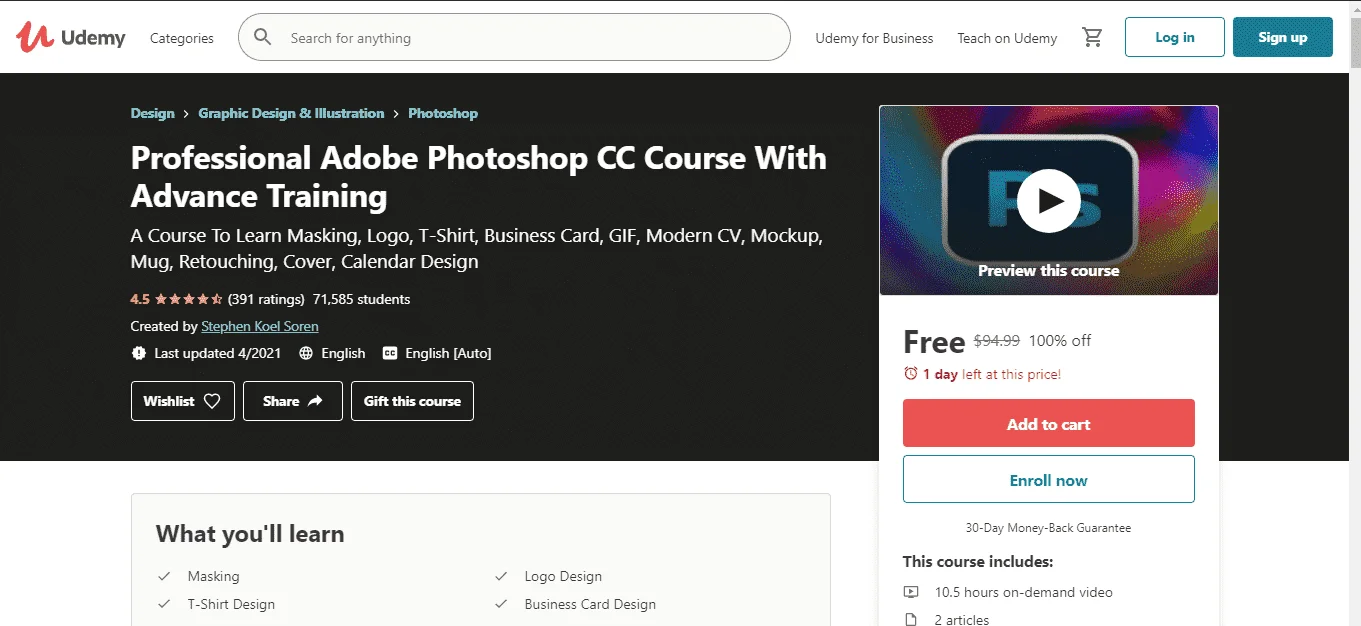The height and width of the screenshot is (626, 1361).
Task: Click checkmark beside Business Card Design
Action: tap(501, 604)
